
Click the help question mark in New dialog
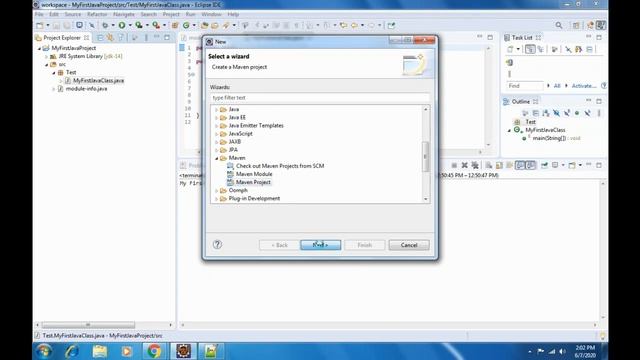217,244
